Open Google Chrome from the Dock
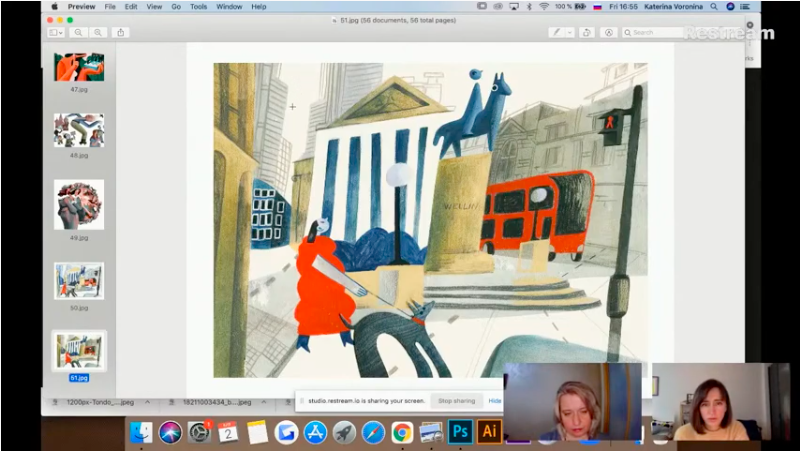This screenshot has height=451, width=800. click(x=402, y=431)
